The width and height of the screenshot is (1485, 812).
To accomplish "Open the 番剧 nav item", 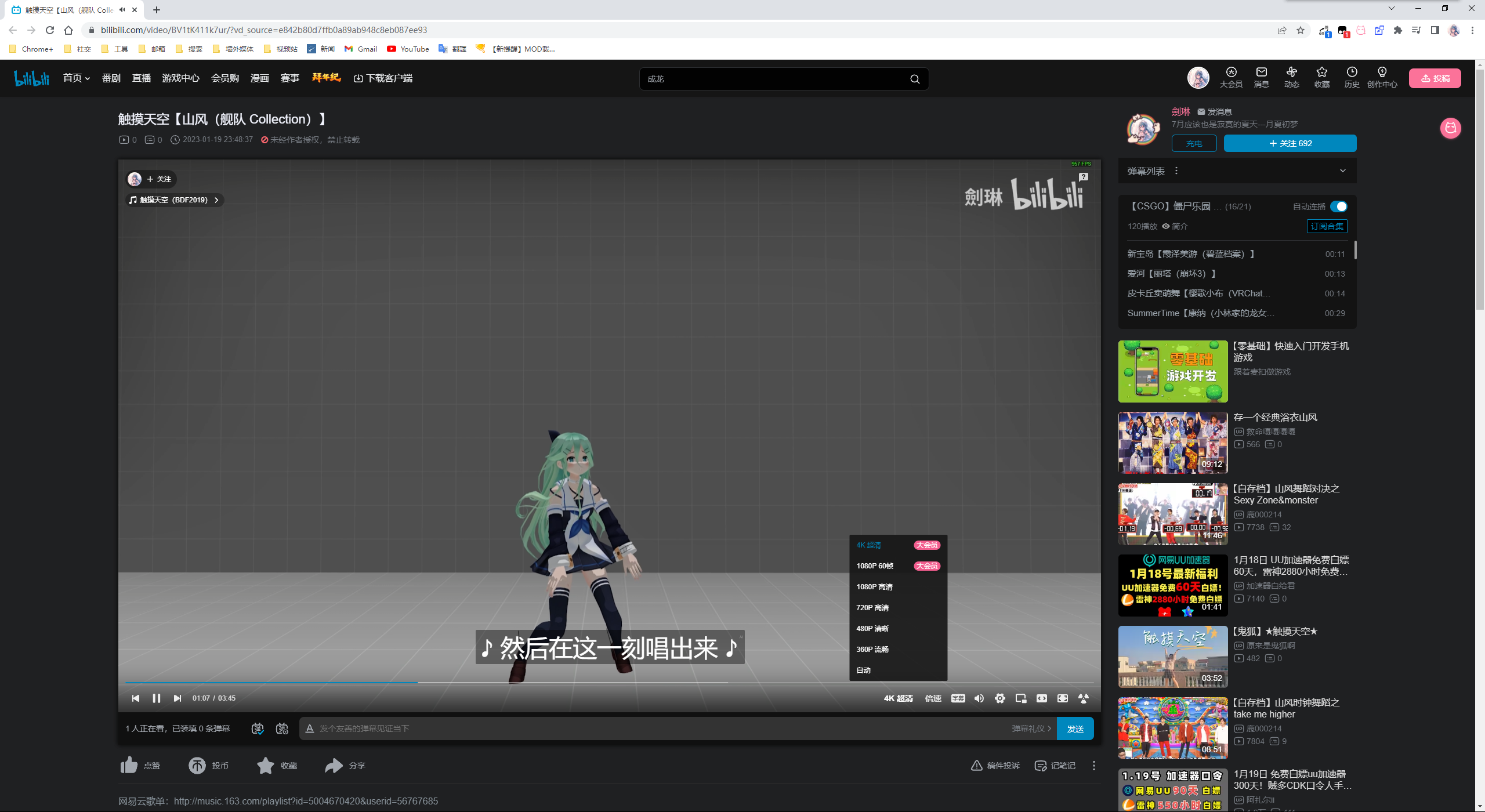I will pyautogui.click(x=111, y=78).
